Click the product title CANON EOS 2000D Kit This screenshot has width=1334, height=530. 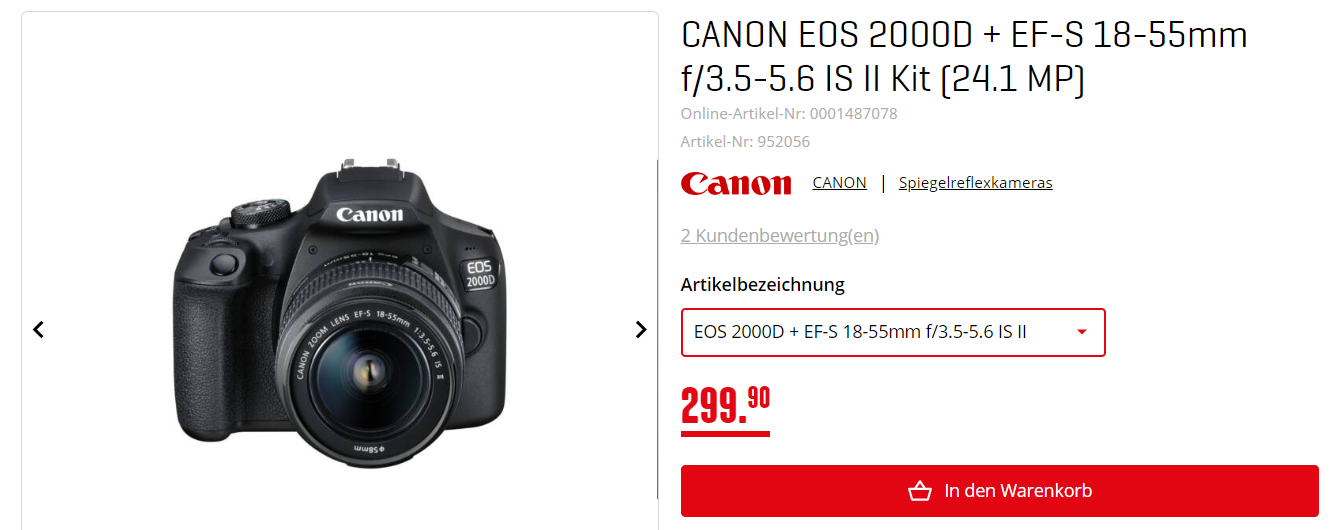pos(964,58)
